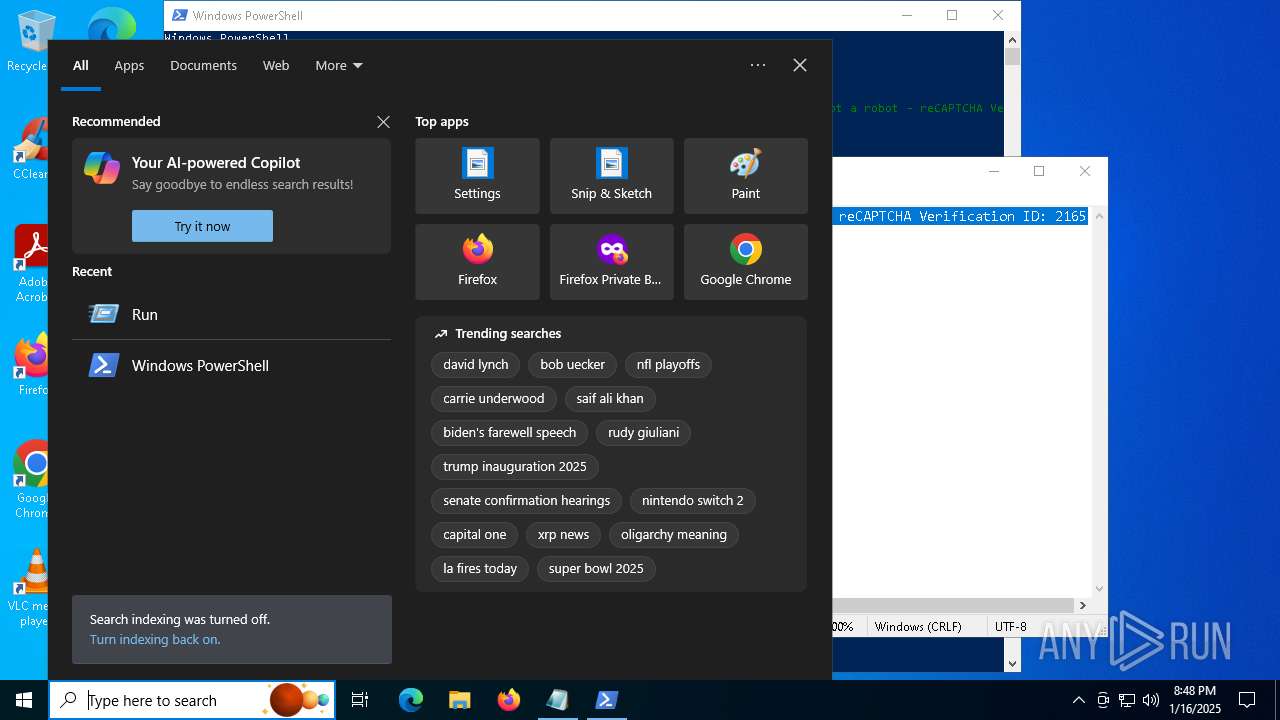This screenshot has width=1280, height=720.
Task: Choose super bowl 2025 trending search
Action: pos(596,569)
